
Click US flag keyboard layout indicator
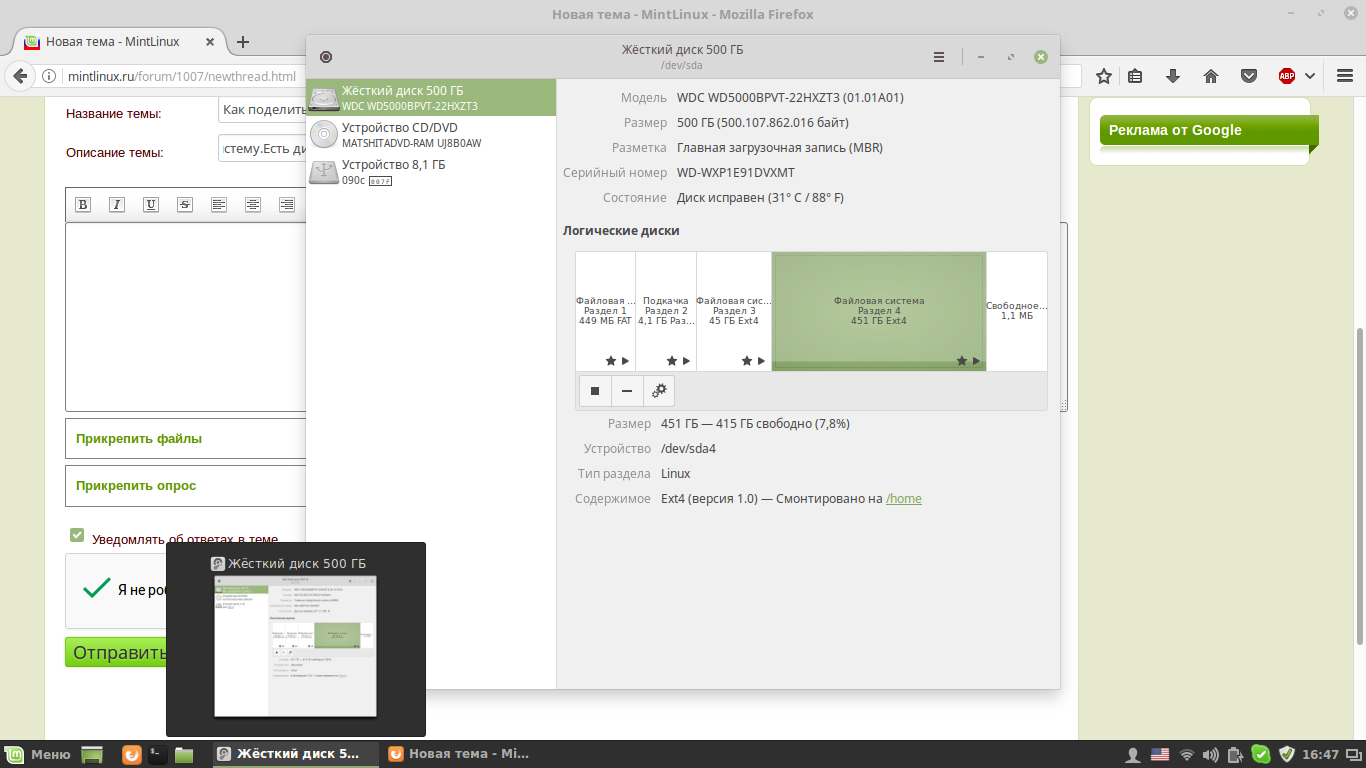coord(1160,754)
